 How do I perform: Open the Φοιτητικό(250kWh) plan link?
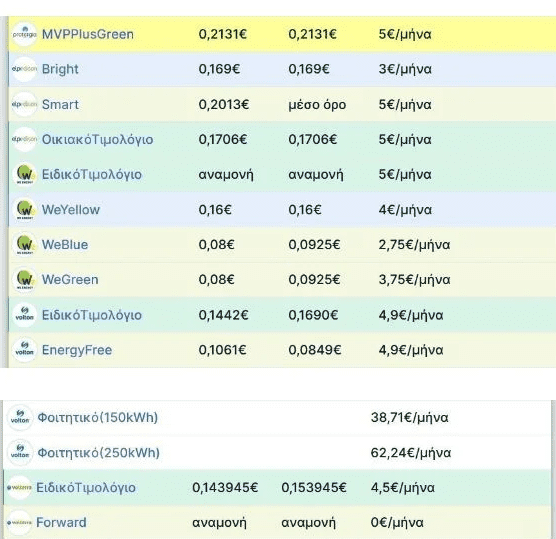99,453
